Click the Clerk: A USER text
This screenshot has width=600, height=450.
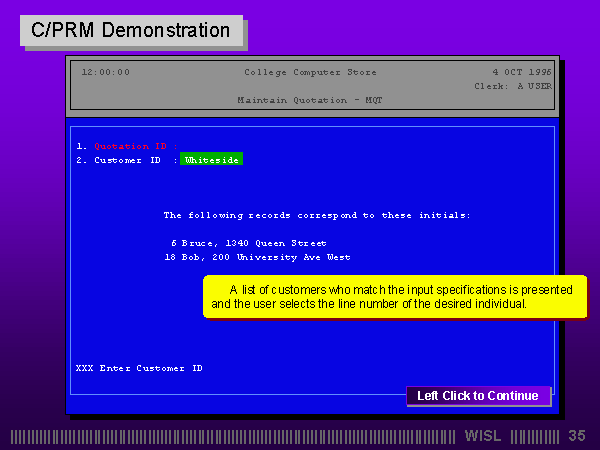(x=512, y=86)
